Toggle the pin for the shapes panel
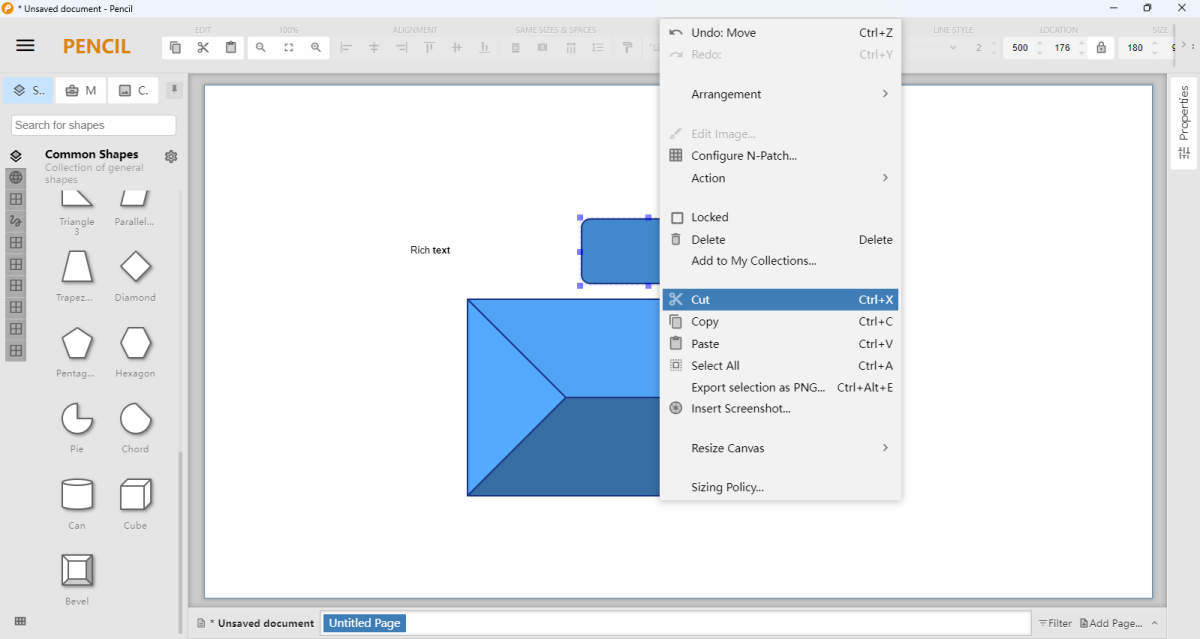The height and width of the screenshot is (639, 1200). point(174,90)
